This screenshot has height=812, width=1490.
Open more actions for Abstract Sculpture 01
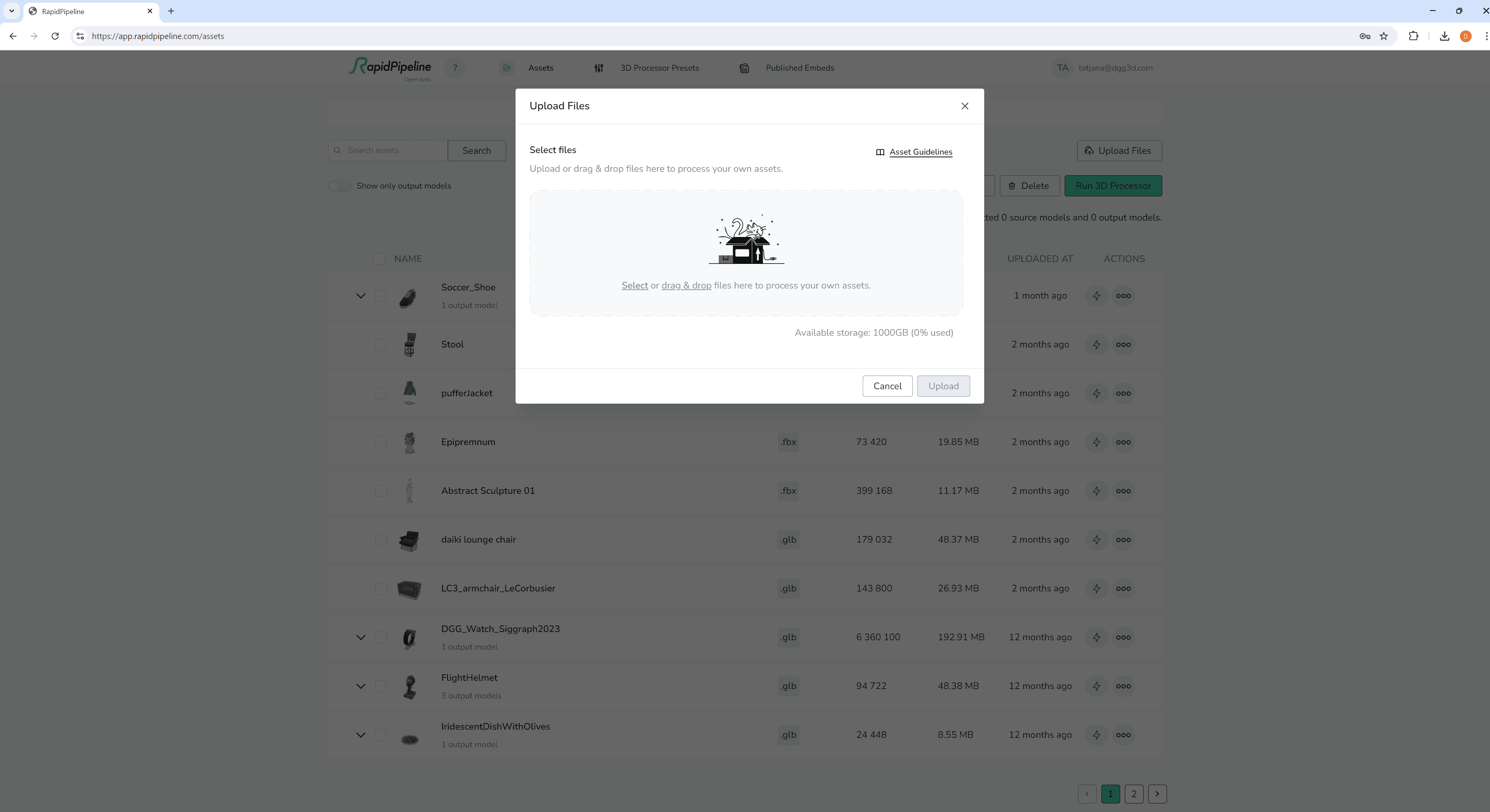(1123, 490)
